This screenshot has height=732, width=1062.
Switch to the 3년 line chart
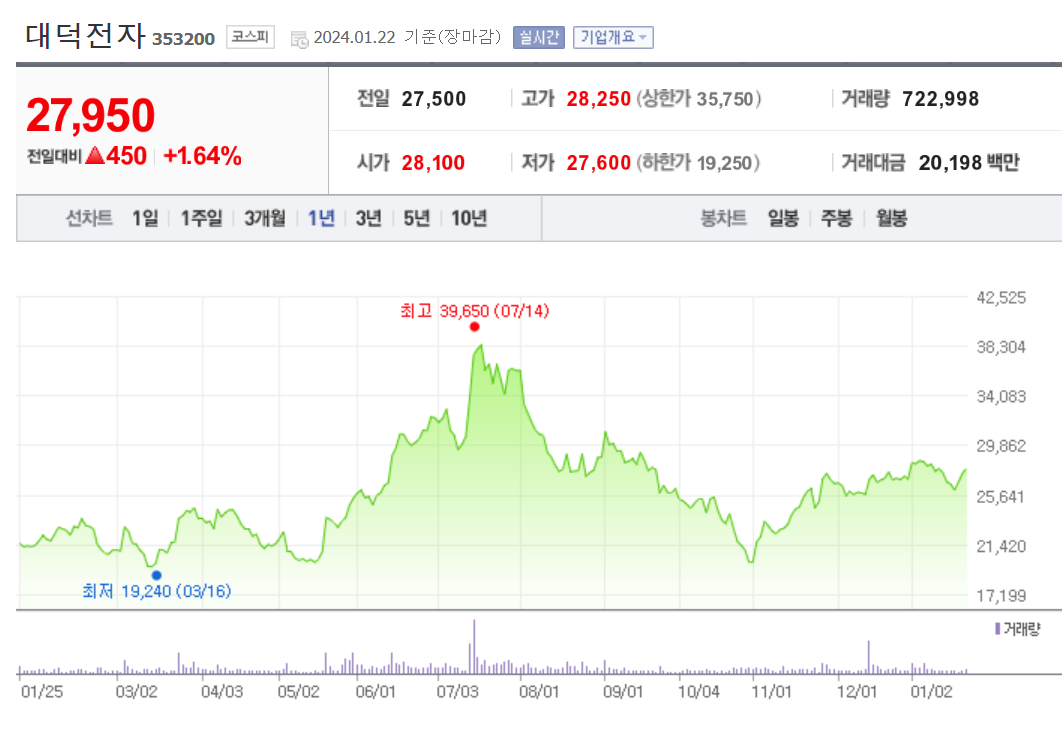click(368, 218)
